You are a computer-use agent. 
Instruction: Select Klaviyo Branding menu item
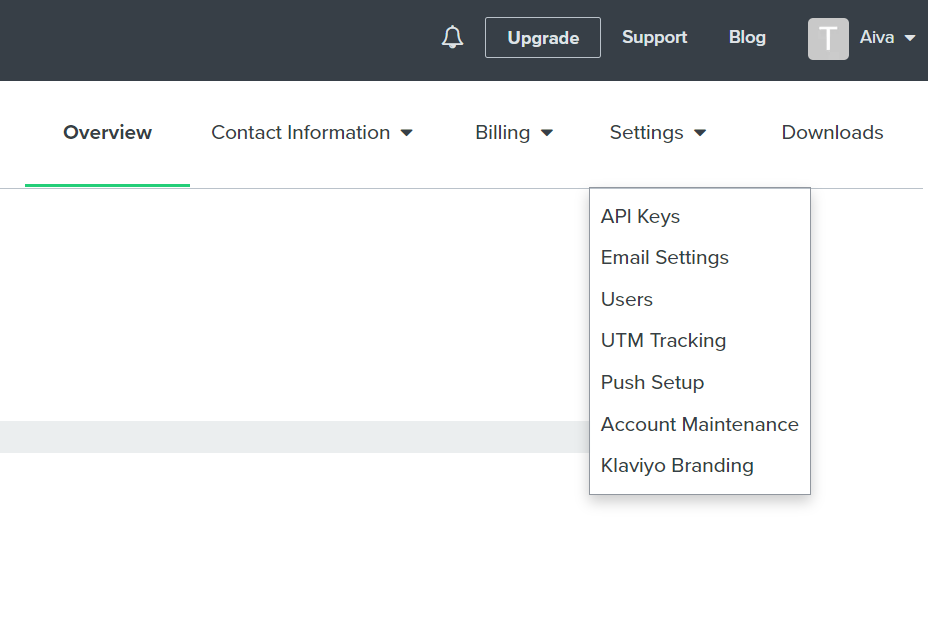(677, 465)
